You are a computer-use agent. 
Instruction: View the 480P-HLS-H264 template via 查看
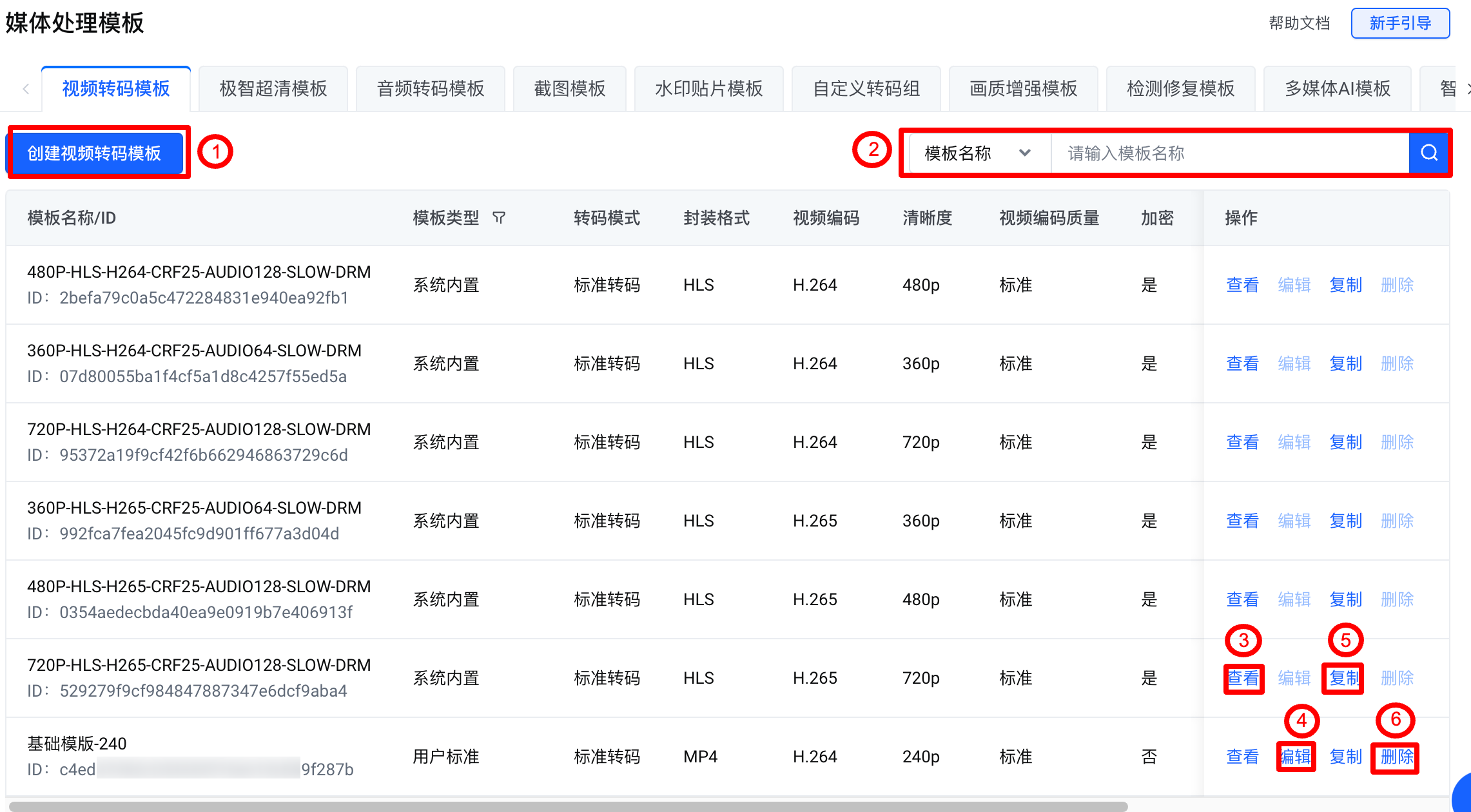click(1242, 285)
